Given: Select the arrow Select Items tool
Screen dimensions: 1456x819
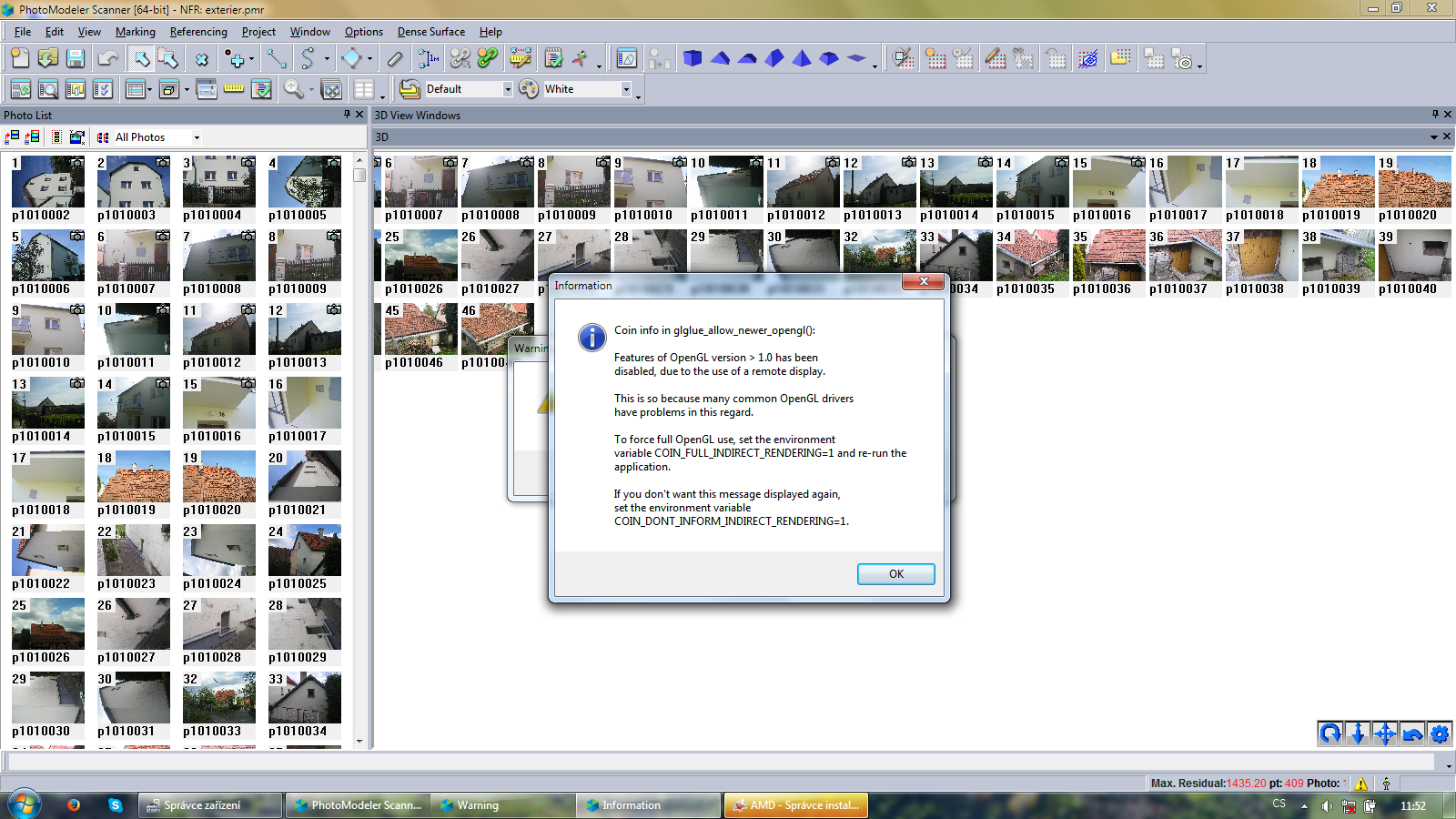Looking at the screenshot, I should click(141, 59).
